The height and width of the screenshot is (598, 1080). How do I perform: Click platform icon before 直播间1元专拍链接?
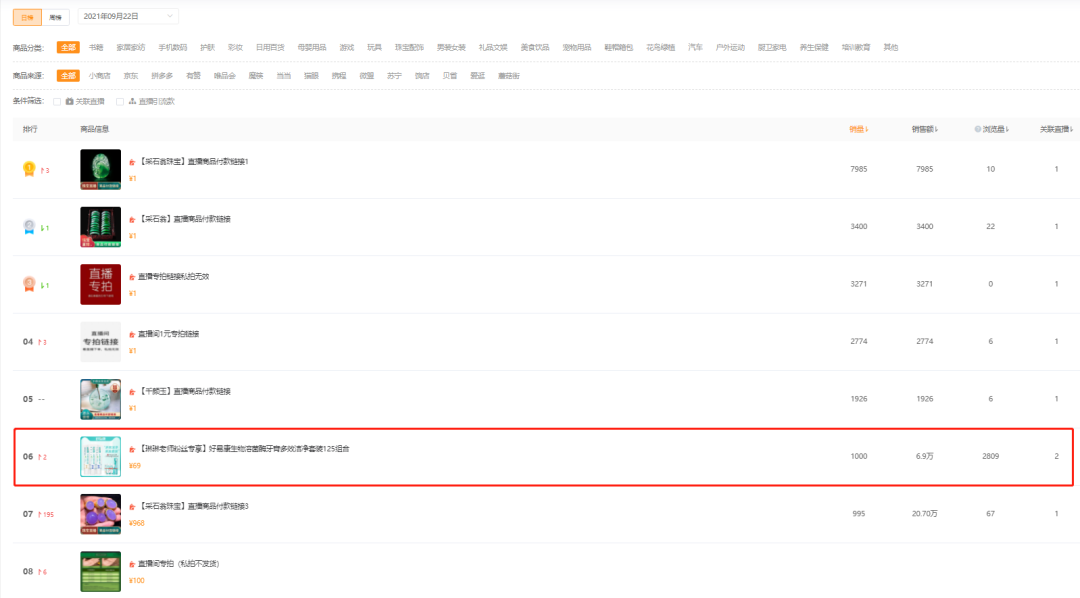[132, 334]
